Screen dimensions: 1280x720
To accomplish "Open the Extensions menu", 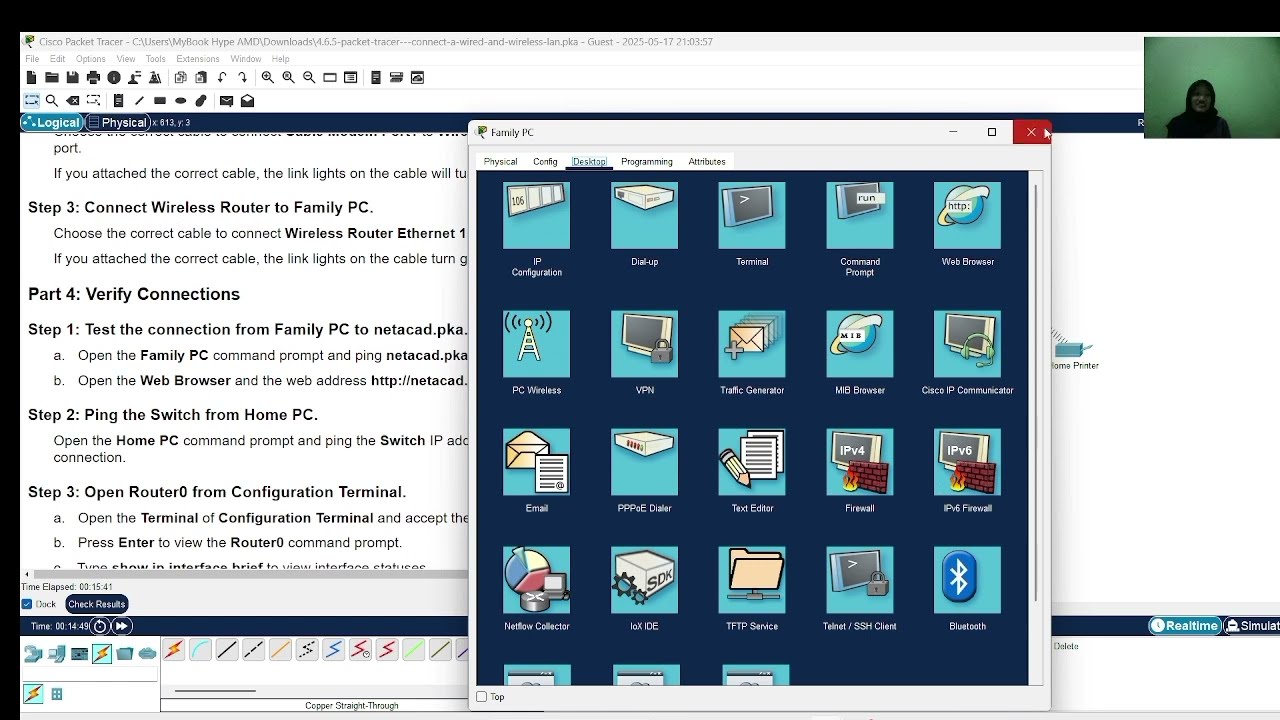I will pos(197,59).
